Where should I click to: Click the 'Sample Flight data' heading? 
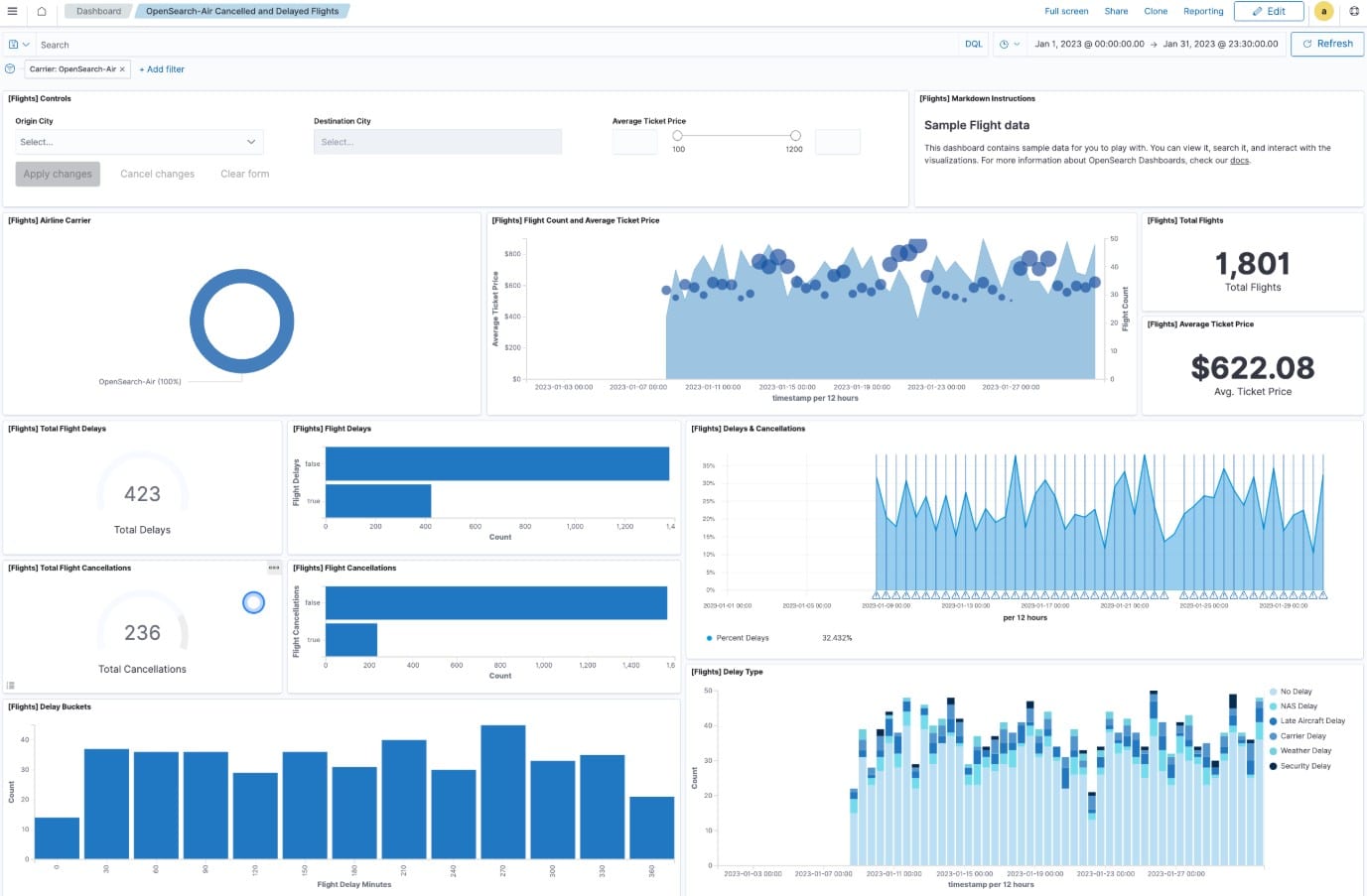(977, 126)
